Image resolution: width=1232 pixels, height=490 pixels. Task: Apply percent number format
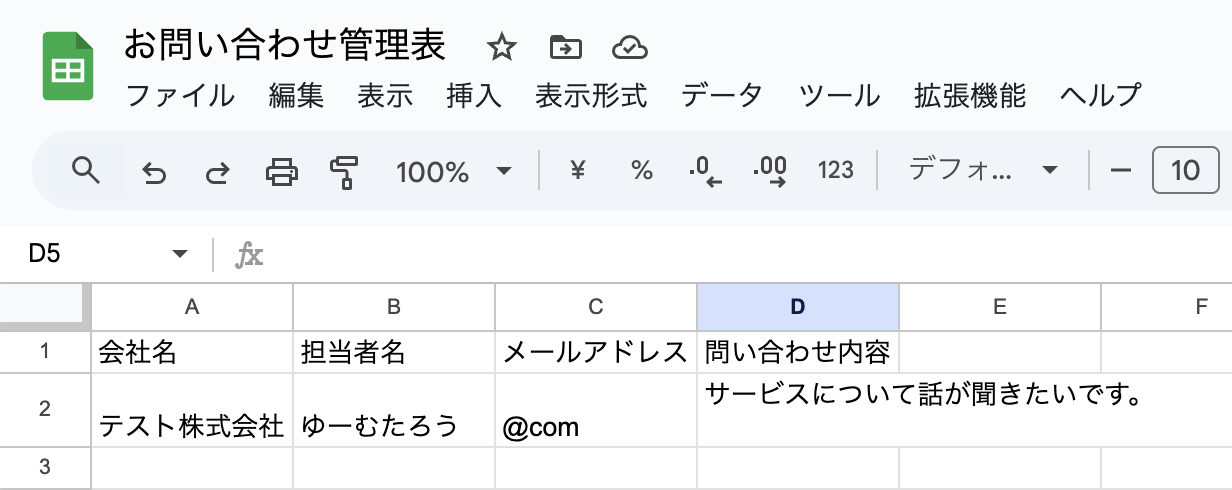coord(641,171)
